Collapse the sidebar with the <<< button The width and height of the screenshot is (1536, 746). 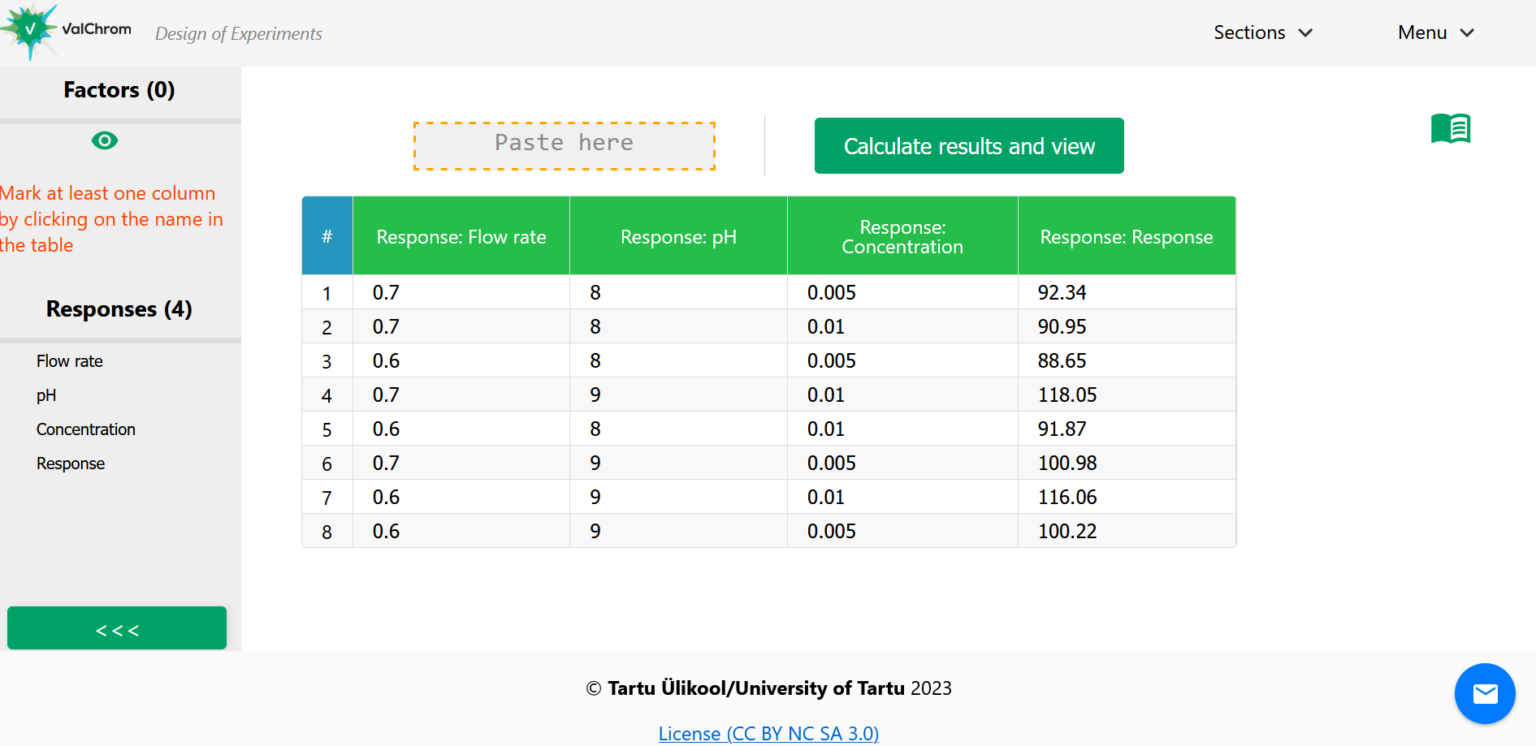coord(116,629)
